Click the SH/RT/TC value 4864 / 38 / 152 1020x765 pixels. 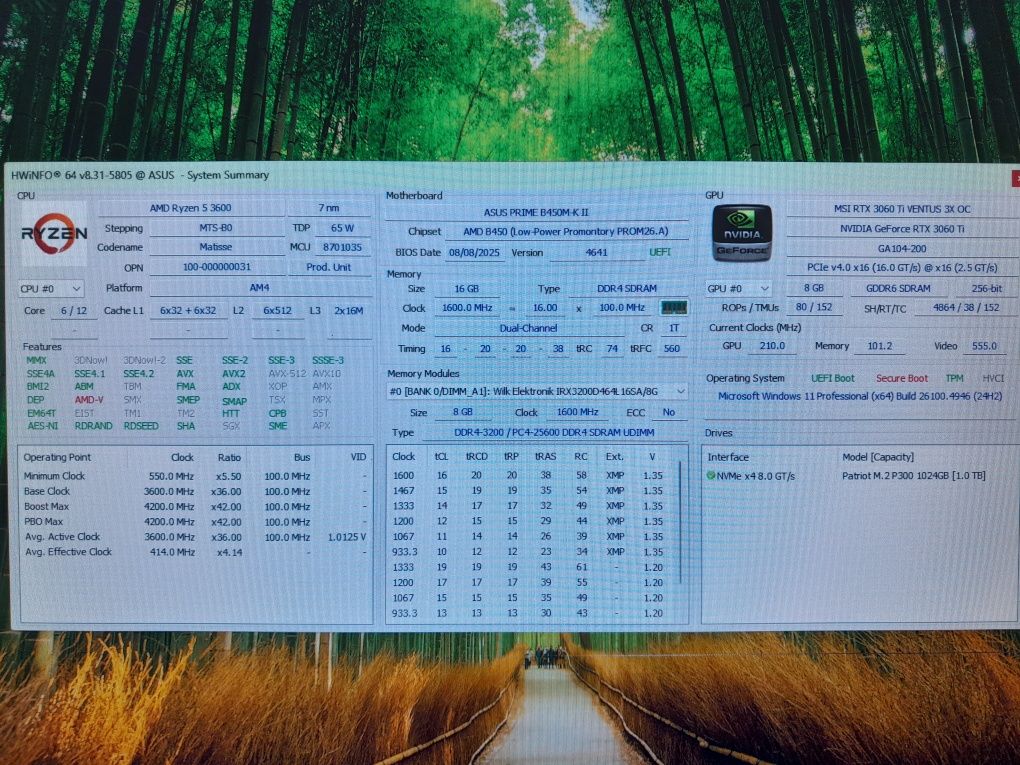click(965, 307)
